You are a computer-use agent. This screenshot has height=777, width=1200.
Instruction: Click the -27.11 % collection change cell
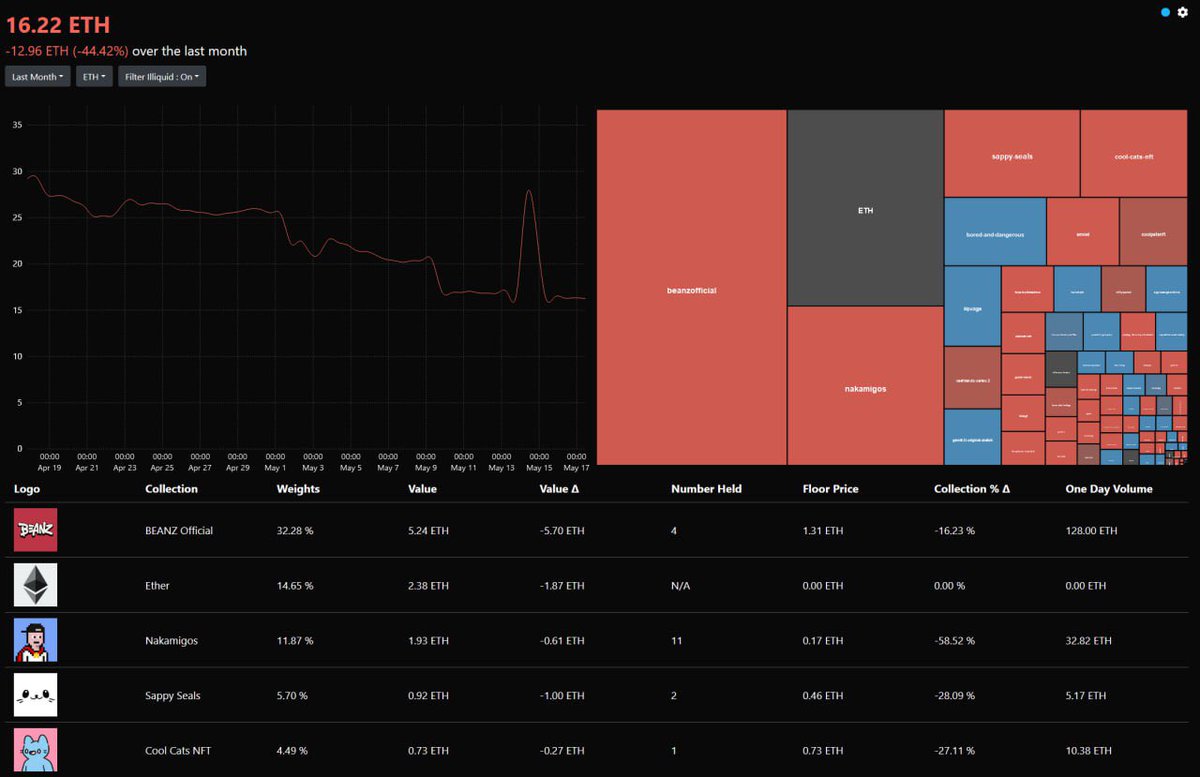click(x=954, y=750)
